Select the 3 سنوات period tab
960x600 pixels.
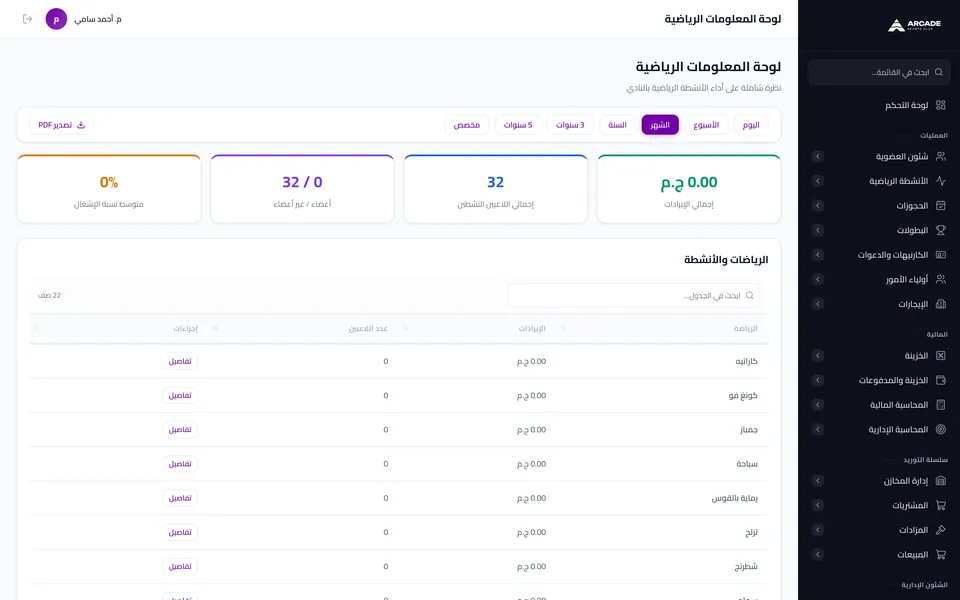click(570, 125)
